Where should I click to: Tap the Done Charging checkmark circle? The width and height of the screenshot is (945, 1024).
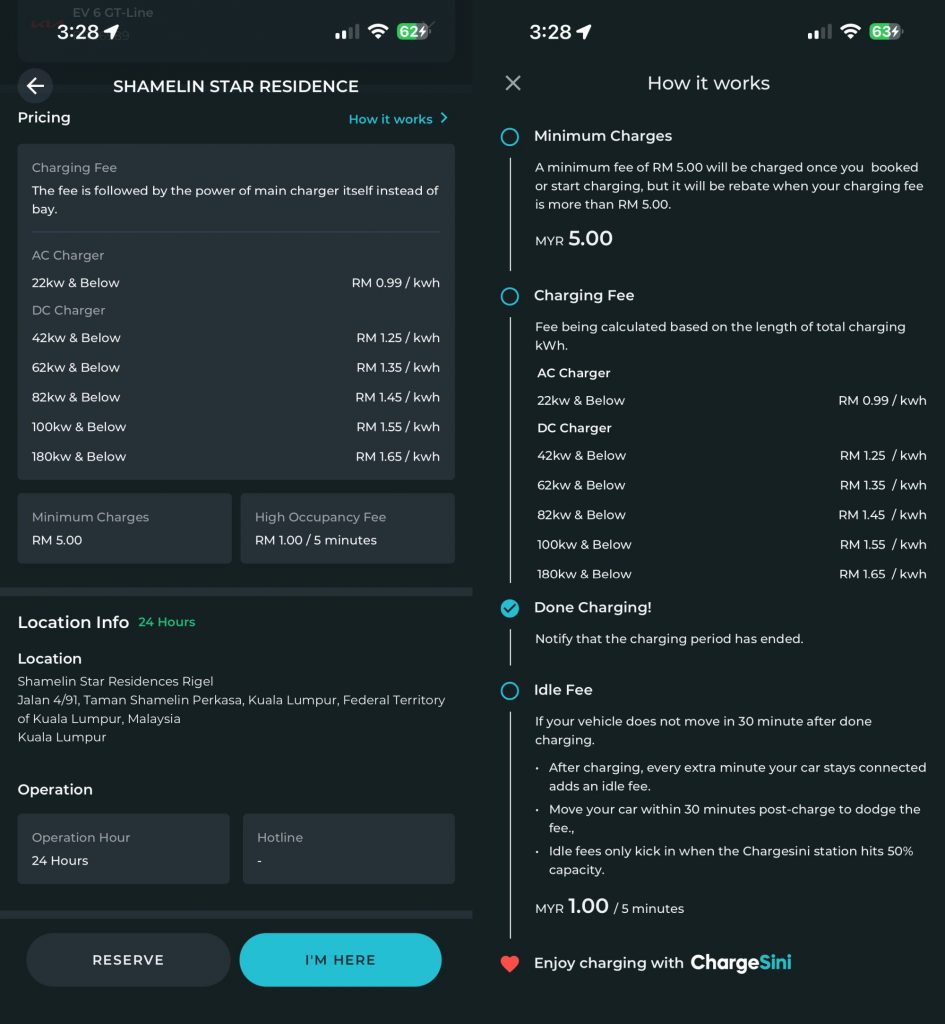pyautogui.click(x=510, y=608)
